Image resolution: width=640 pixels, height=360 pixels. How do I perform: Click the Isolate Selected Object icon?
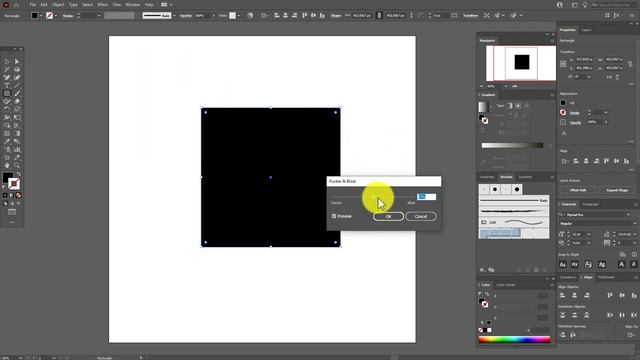487,16
